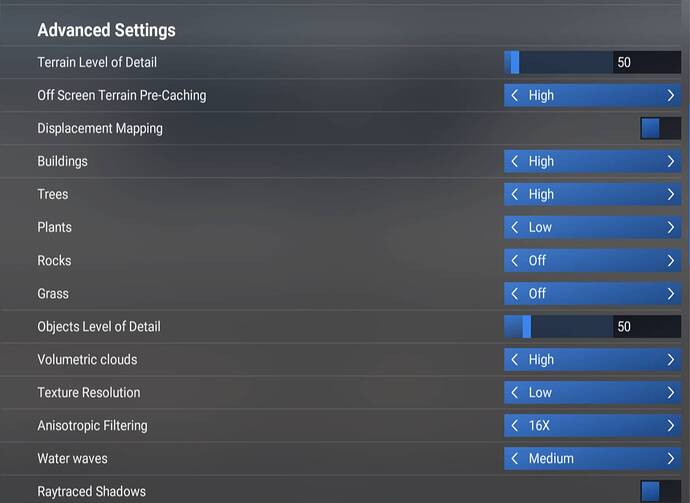This screenshot has height=503, width=690.
Task: Click the Terrain Level of Detail slider
Action: 558,62
